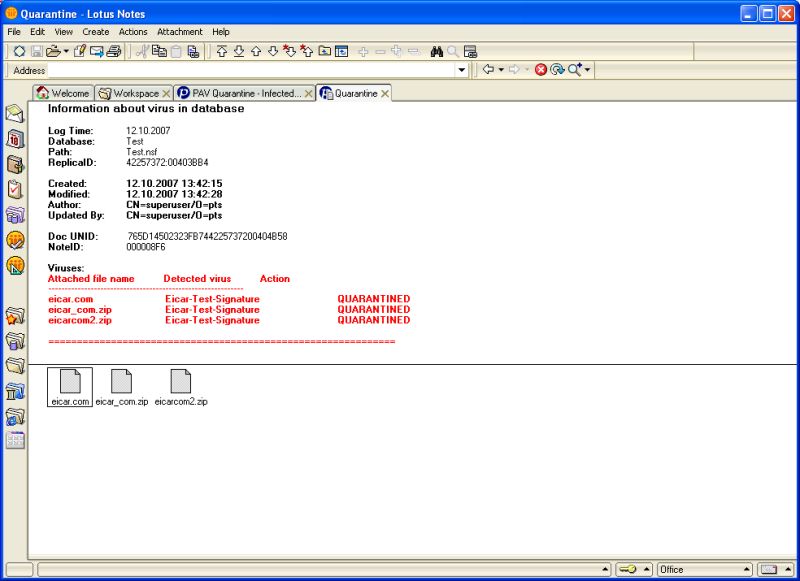Viewport: 800px width, 581px height.
Task: Close the PAV Quarantine tab
Action: (308, 94)
